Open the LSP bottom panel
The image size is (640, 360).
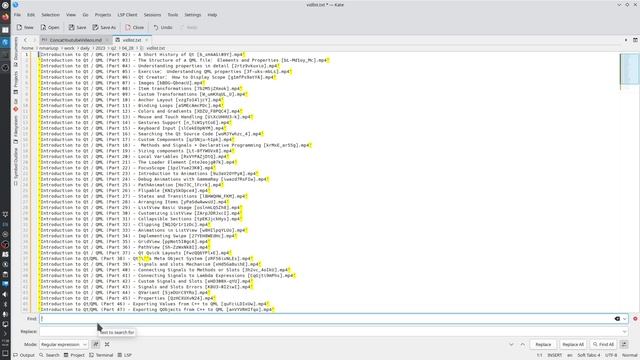click(125, 355)
